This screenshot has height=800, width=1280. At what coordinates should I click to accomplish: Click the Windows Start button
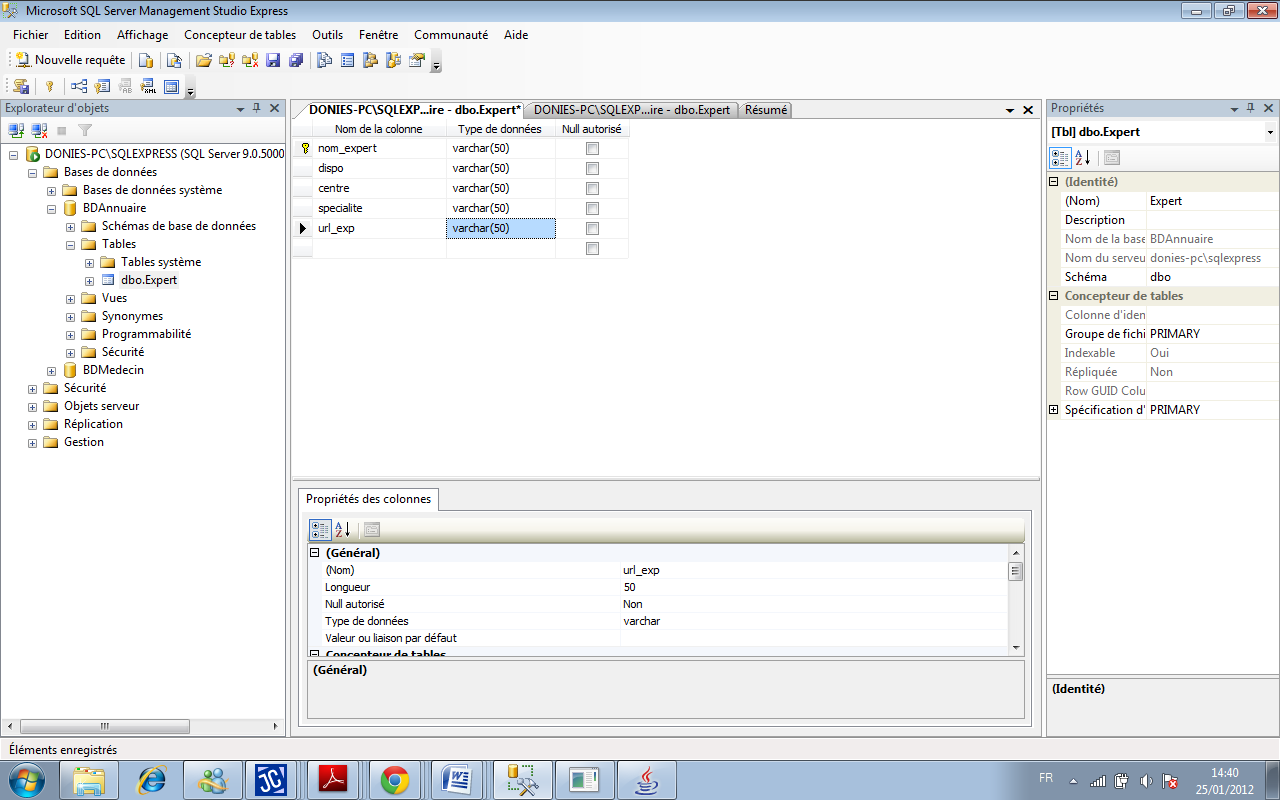tap(27, 780)
